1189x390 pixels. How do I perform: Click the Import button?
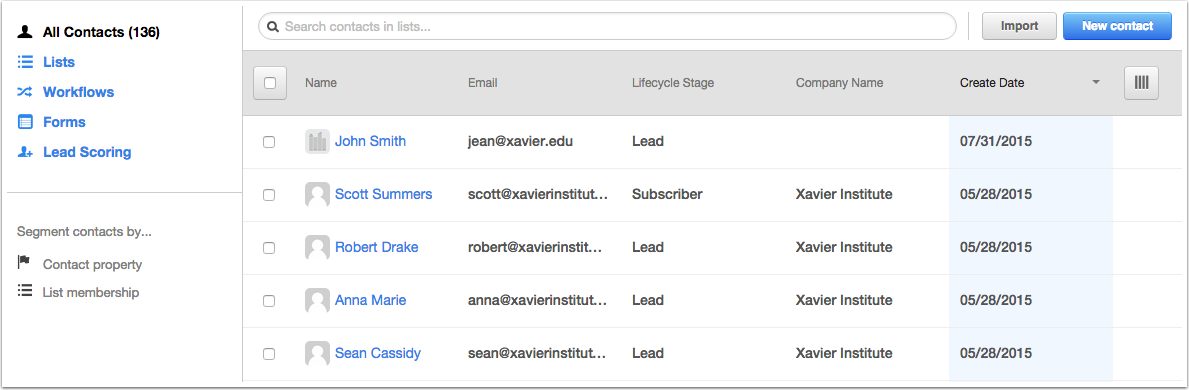(x=1019, y=26)
